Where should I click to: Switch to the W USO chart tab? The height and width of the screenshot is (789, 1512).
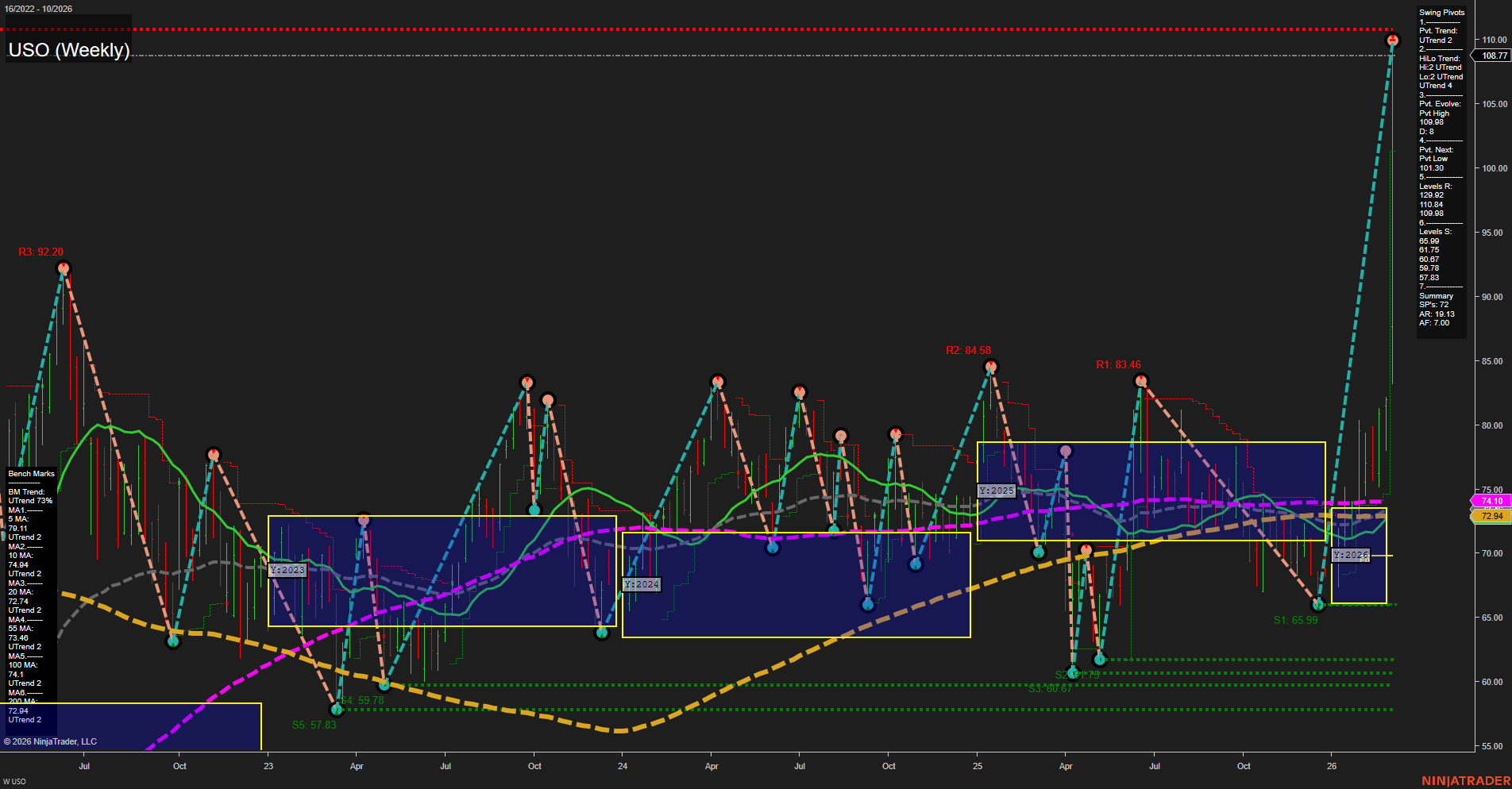[16, 780]
